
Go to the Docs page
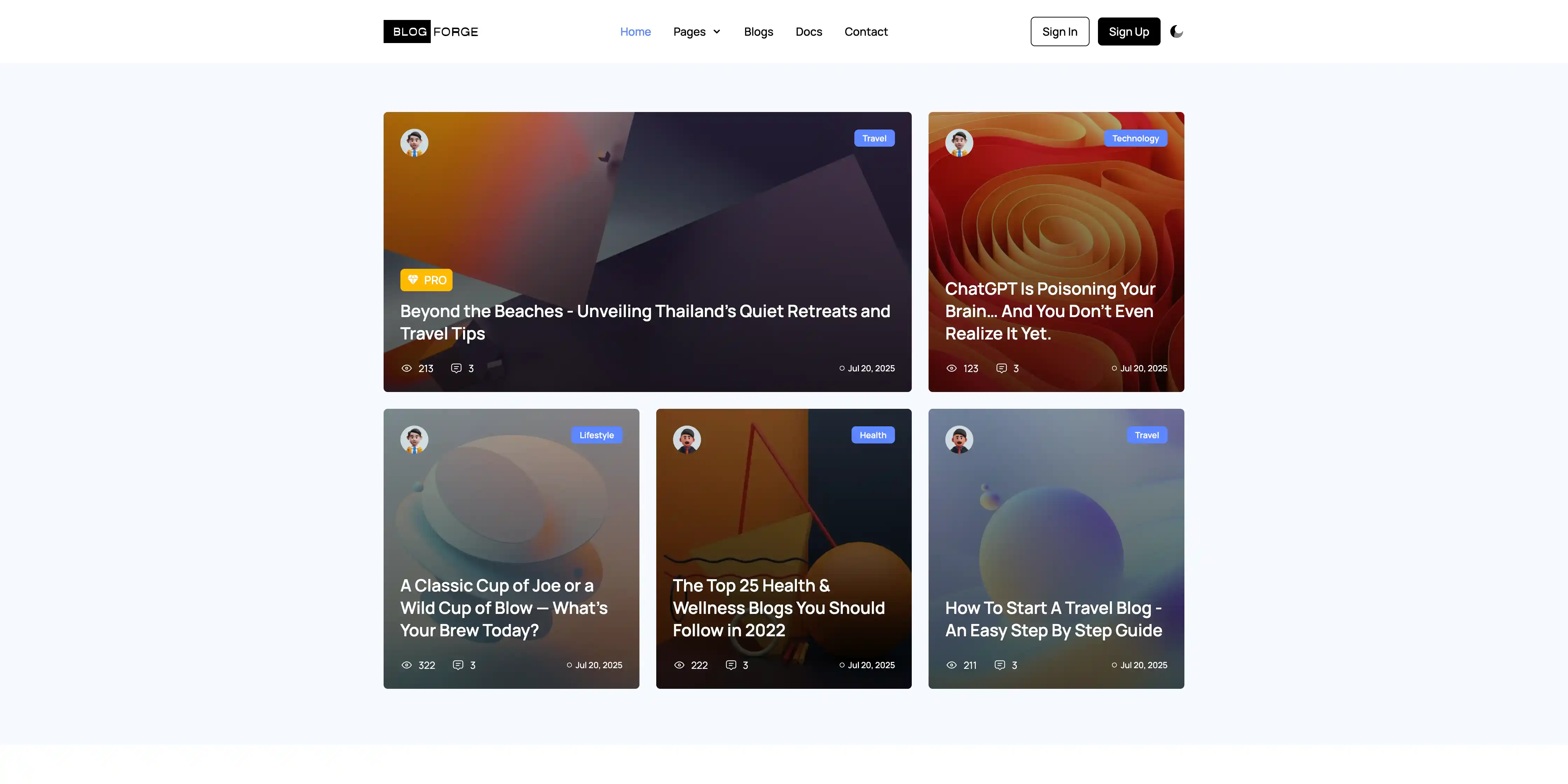coord(808,31)
